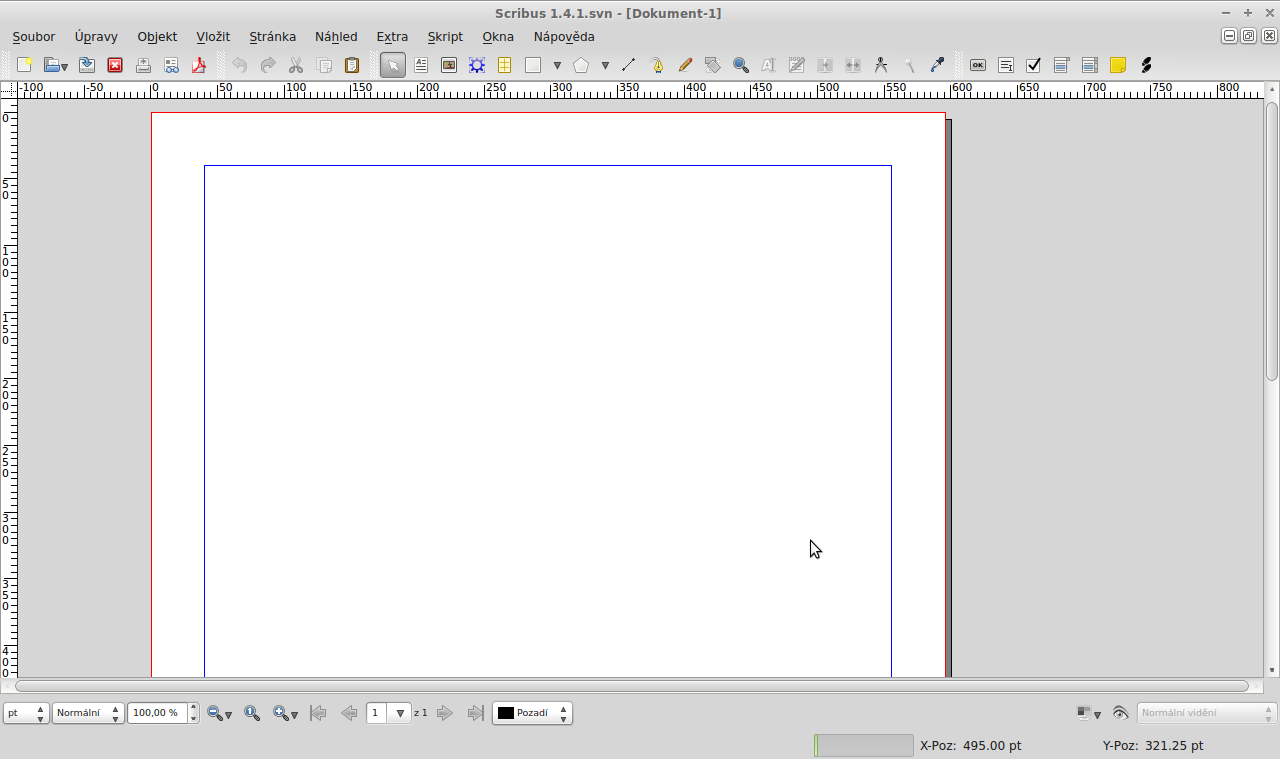The image size is (1280, 759).
Task: Export as PDF with the PDF icon
Action: [199, 65]
